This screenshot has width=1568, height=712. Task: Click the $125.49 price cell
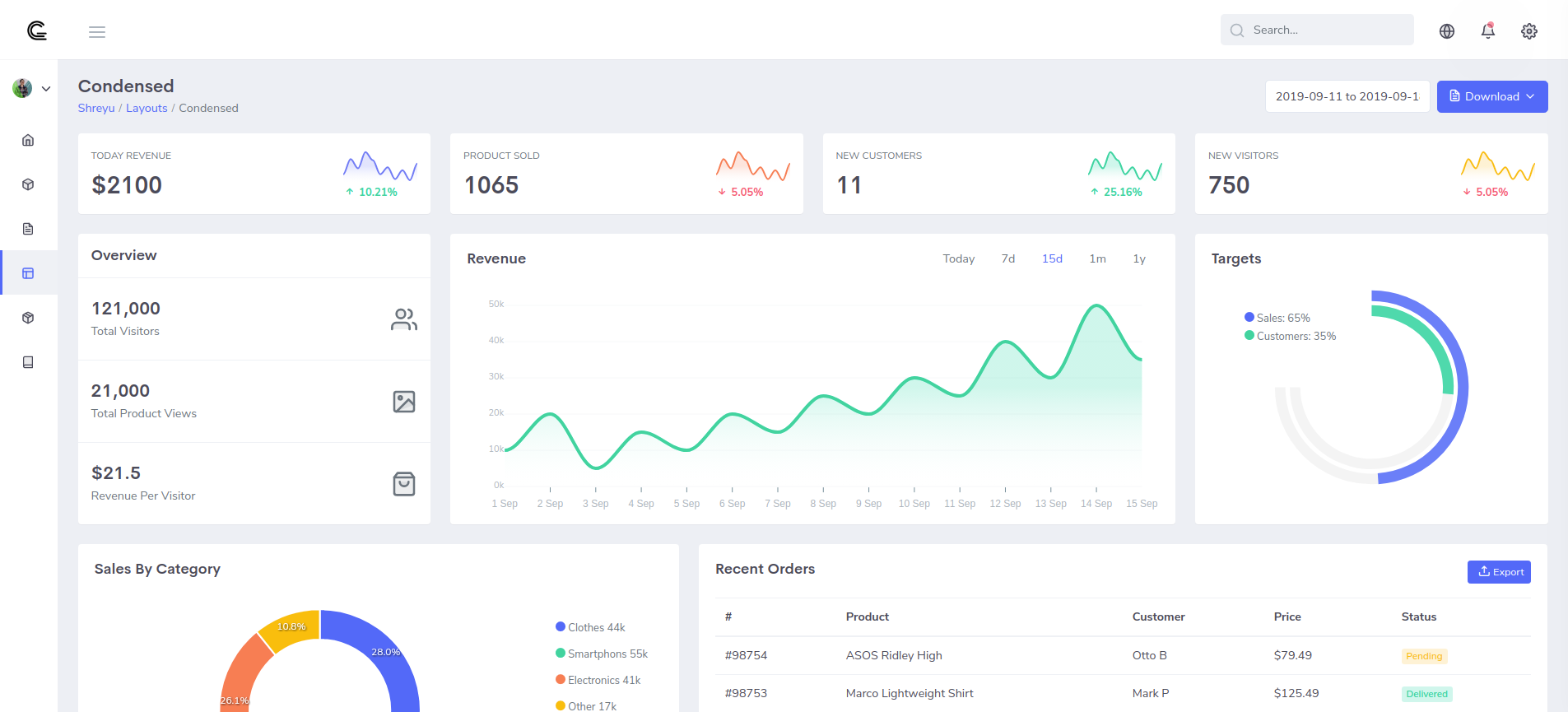point(1296,693)
